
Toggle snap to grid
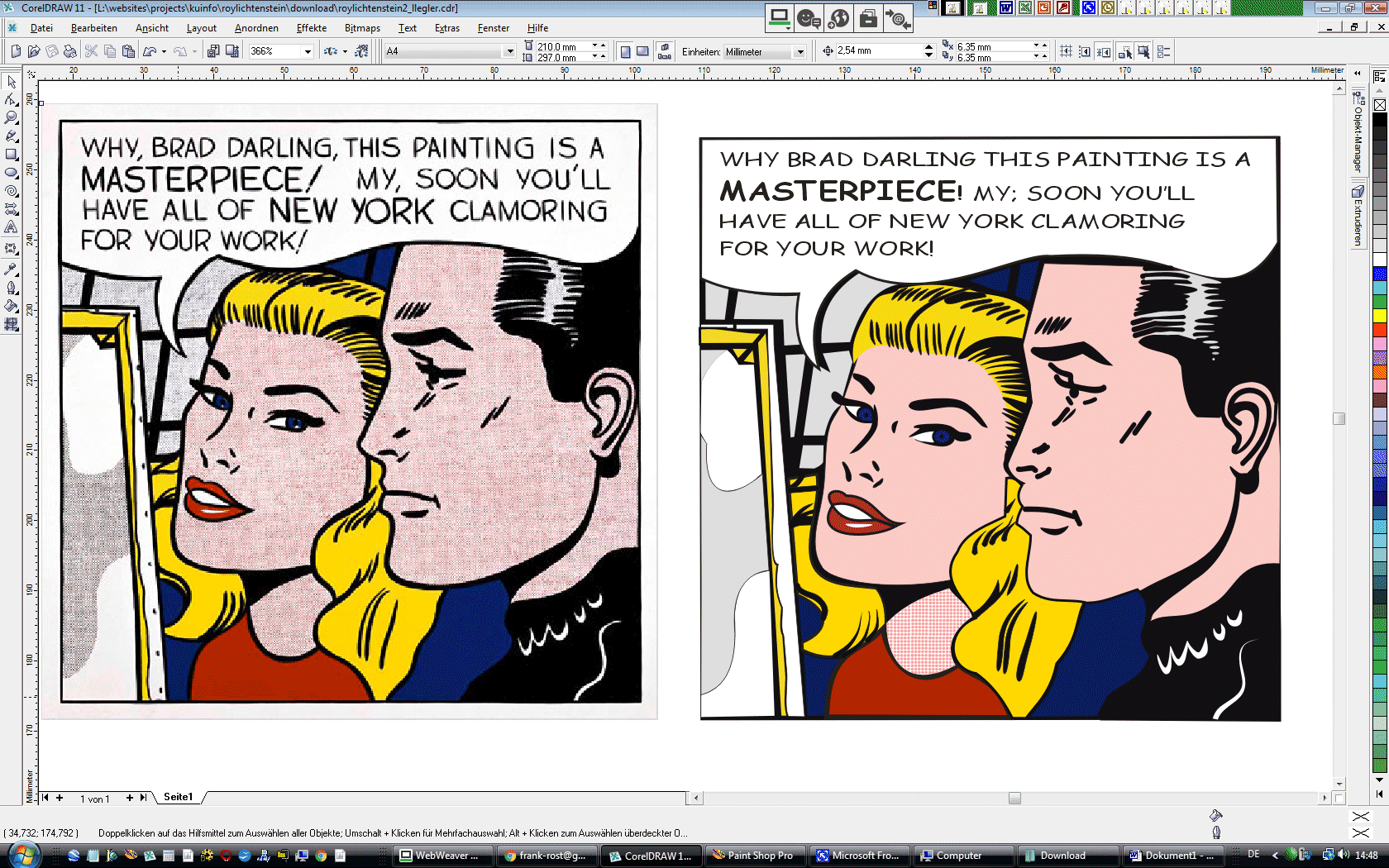(x=1066, y=51)
